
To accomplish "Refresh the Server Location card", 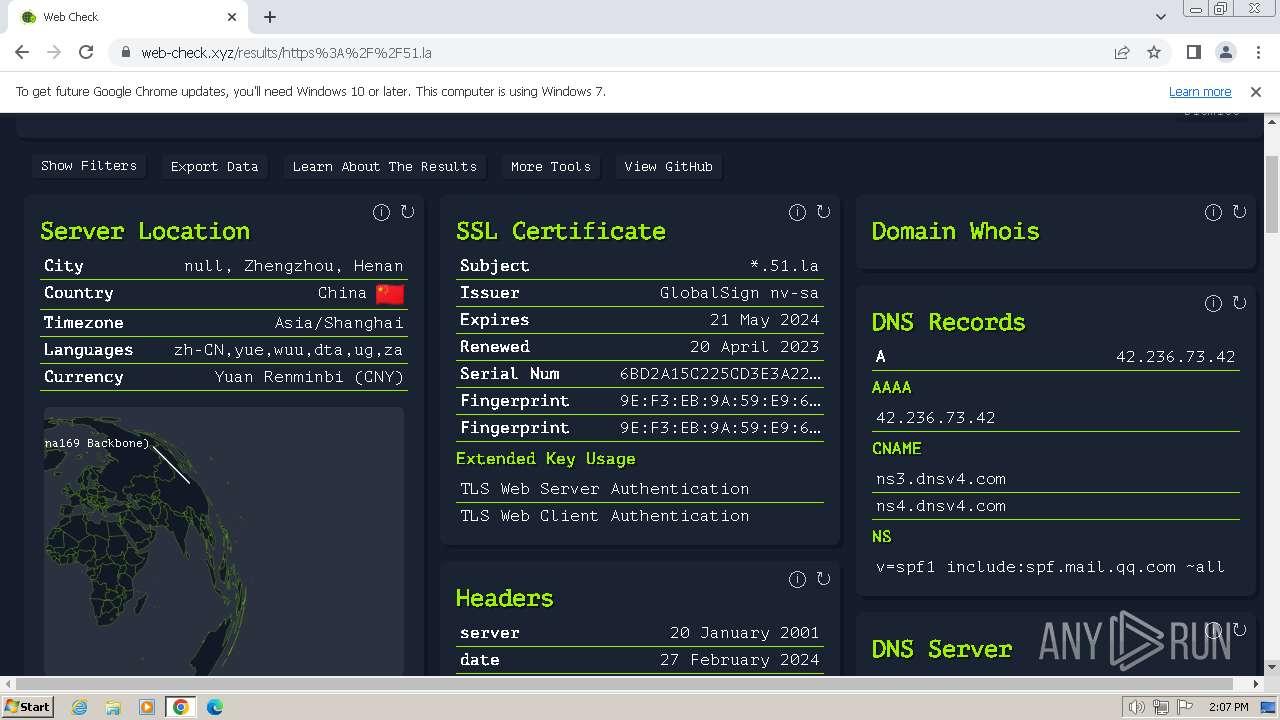I will pyautogui.click(x=407, y=212).
